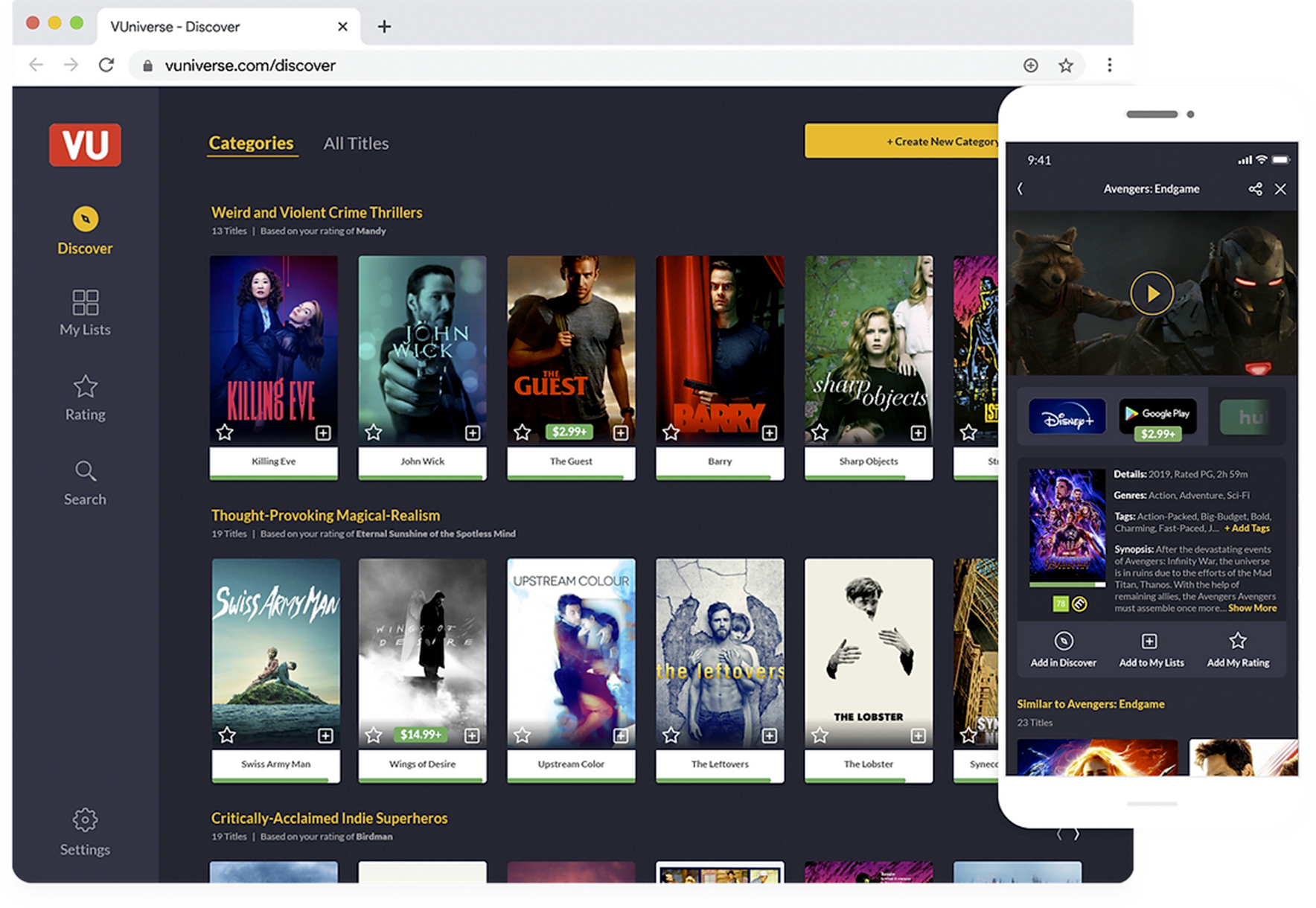Open Killing Eve poster thumbnail
The width and height of the screenshot is (1316, 908).
(274, 350)
